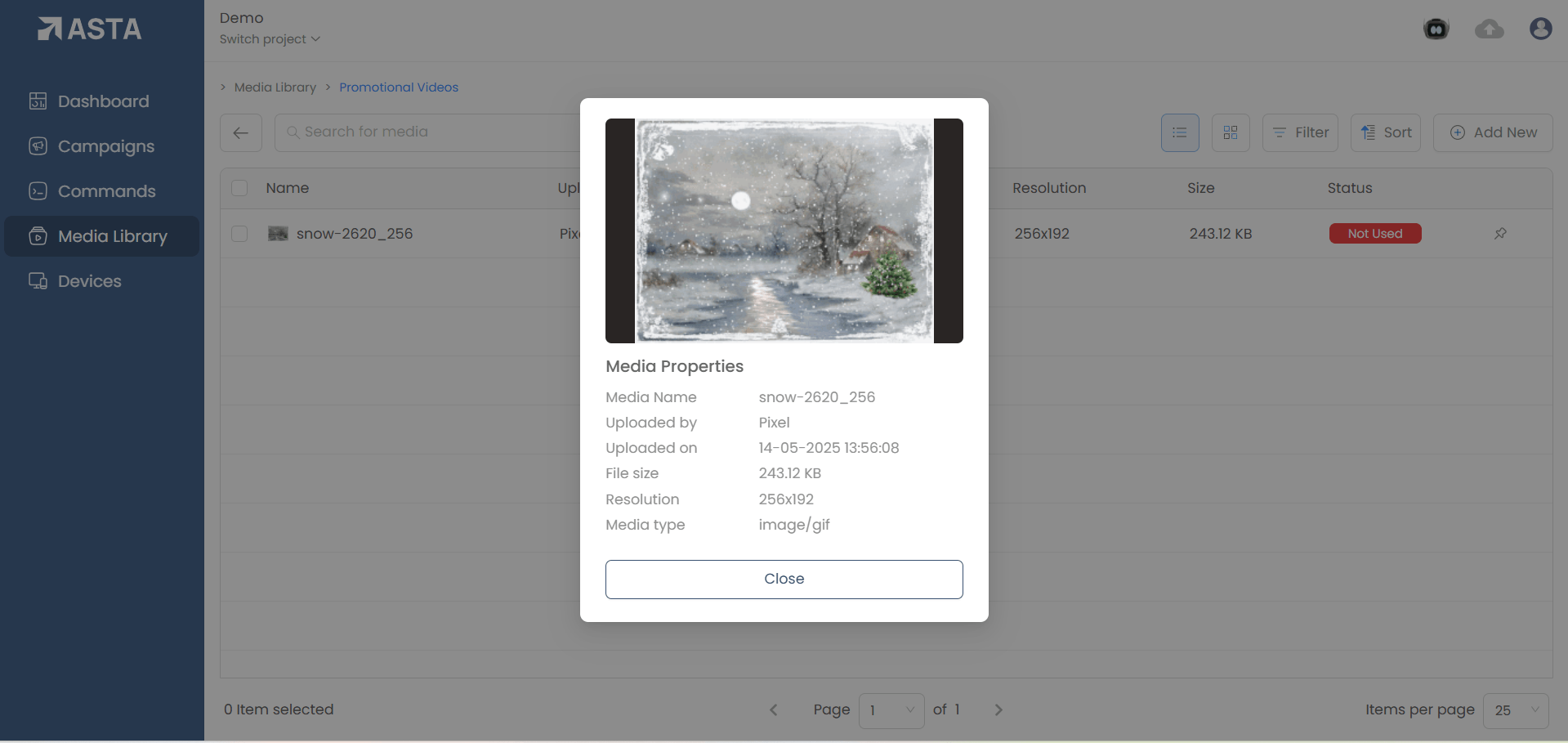The height and width of the screenshot is (743, 1568).
Task: Expand the Switch project dropdown
Action: click(x=270, y=39)
